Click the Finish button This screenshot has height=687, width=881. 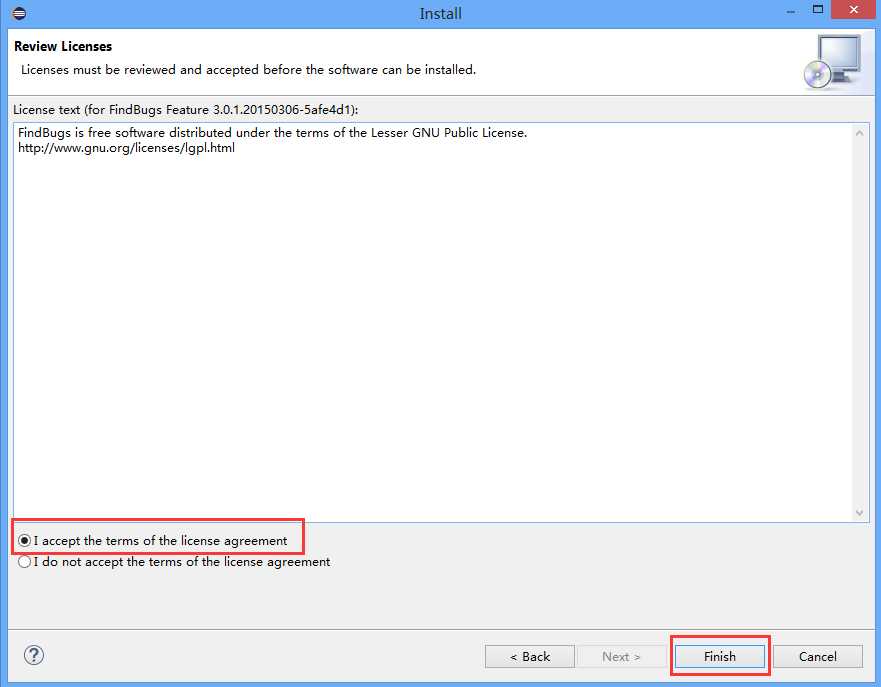(719, 656)
